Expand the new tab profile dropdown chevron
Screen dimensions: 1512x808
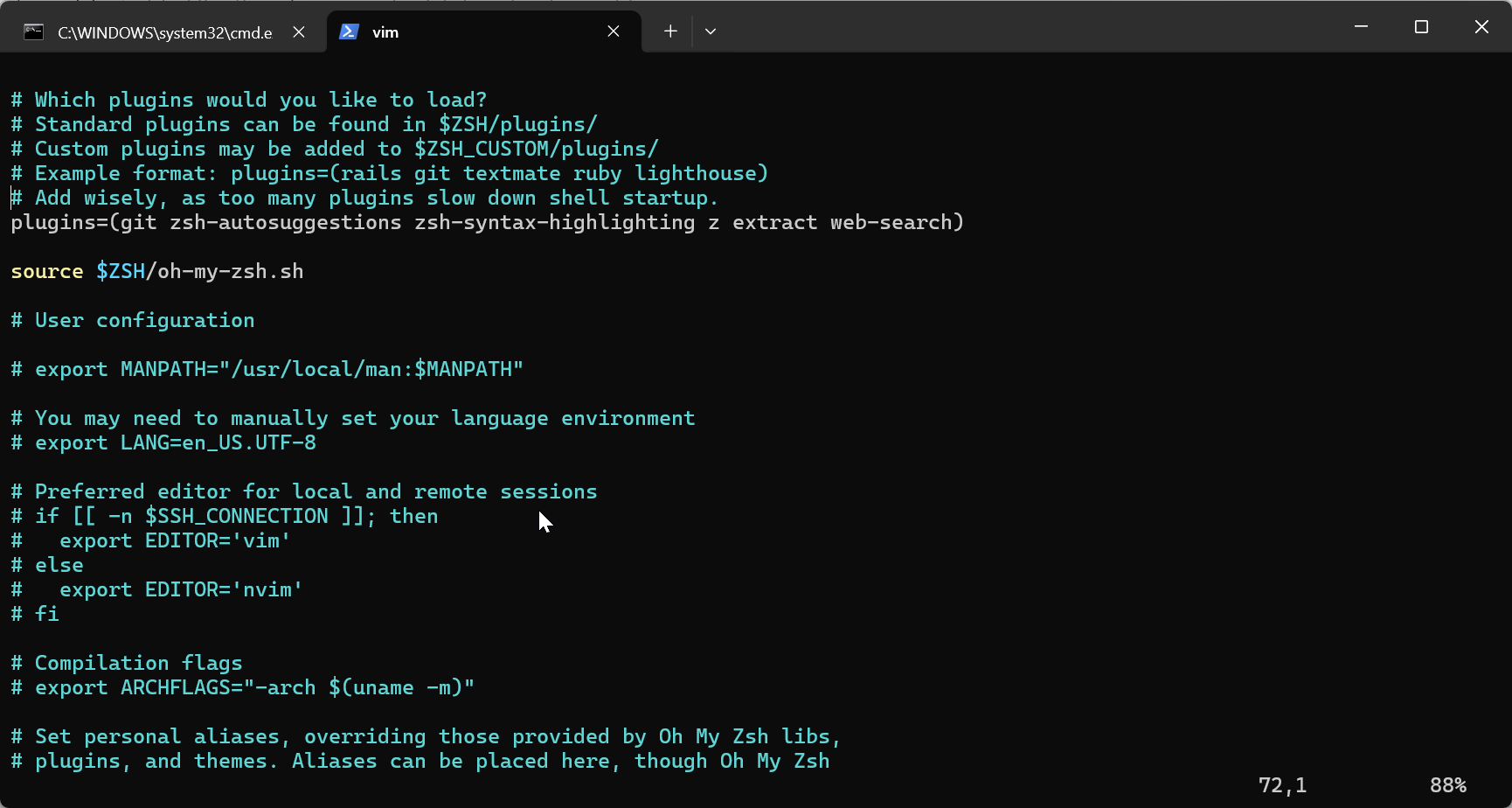(711, 31)
